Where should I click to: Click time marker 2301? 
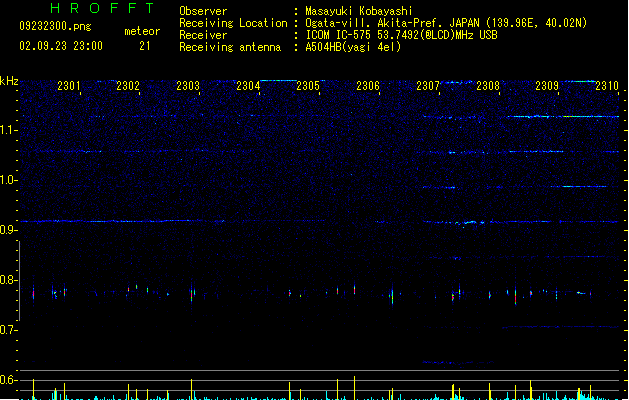[69, 86]
